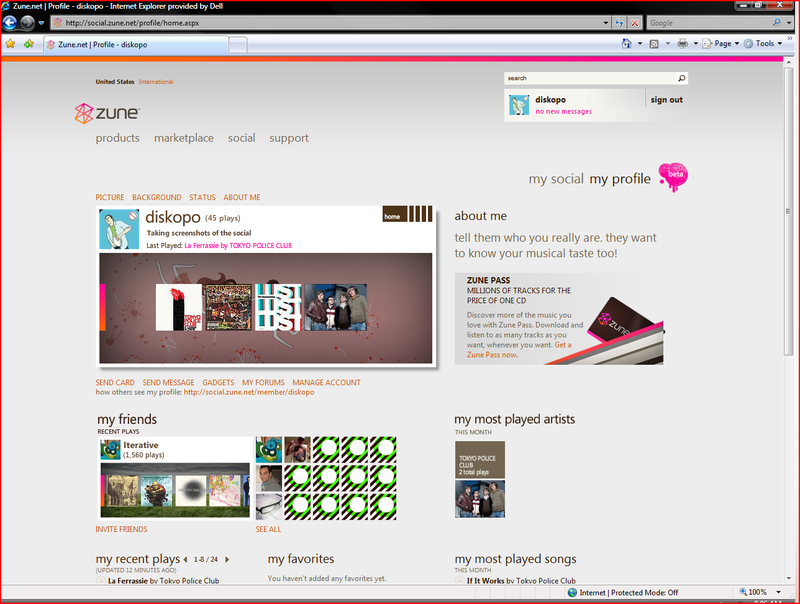Open the marketplace navigation item

[184, 138]
